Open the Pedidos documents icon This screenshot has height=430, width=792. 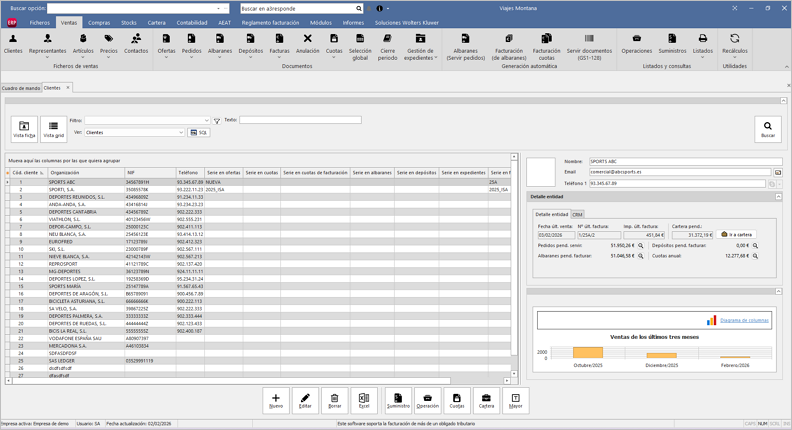pos(191,45)
